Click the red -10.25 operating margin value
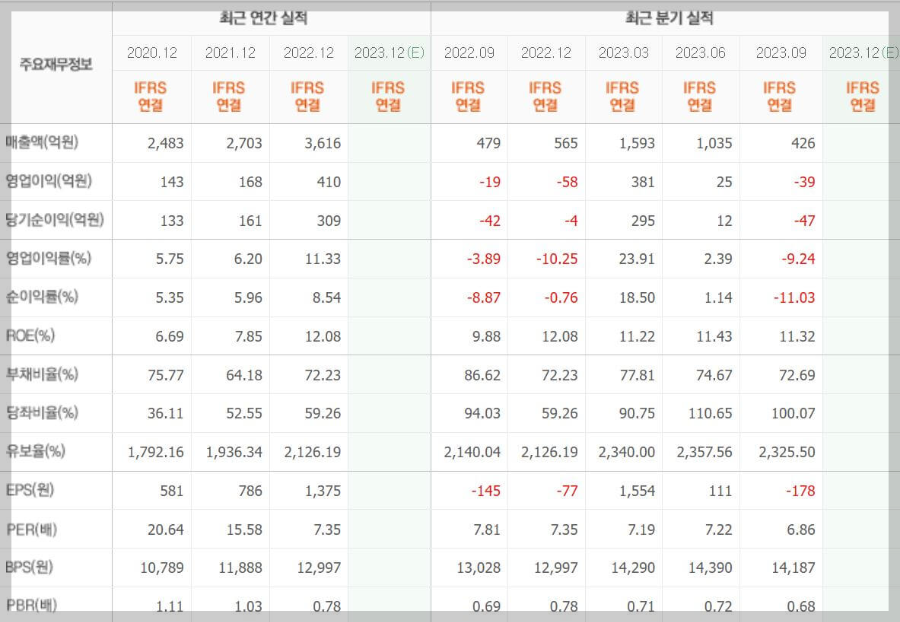 click(x=557, y=259)
